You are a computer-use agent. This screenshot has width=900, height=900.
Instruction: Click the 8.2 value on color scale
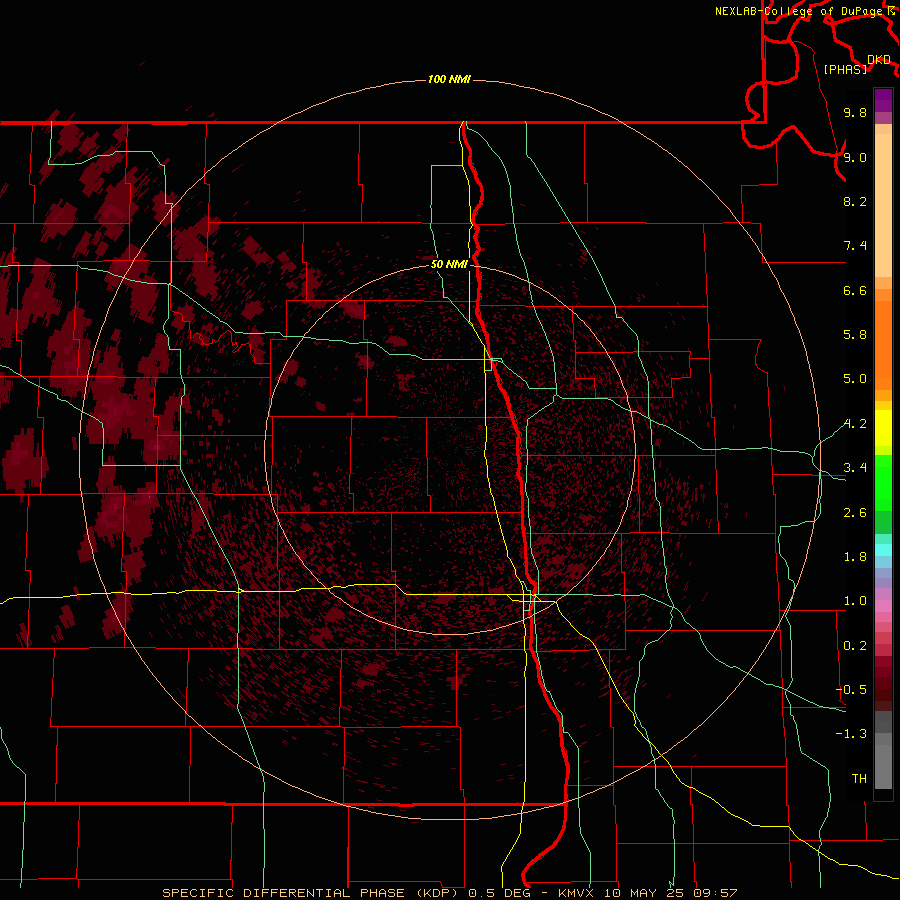855,201
